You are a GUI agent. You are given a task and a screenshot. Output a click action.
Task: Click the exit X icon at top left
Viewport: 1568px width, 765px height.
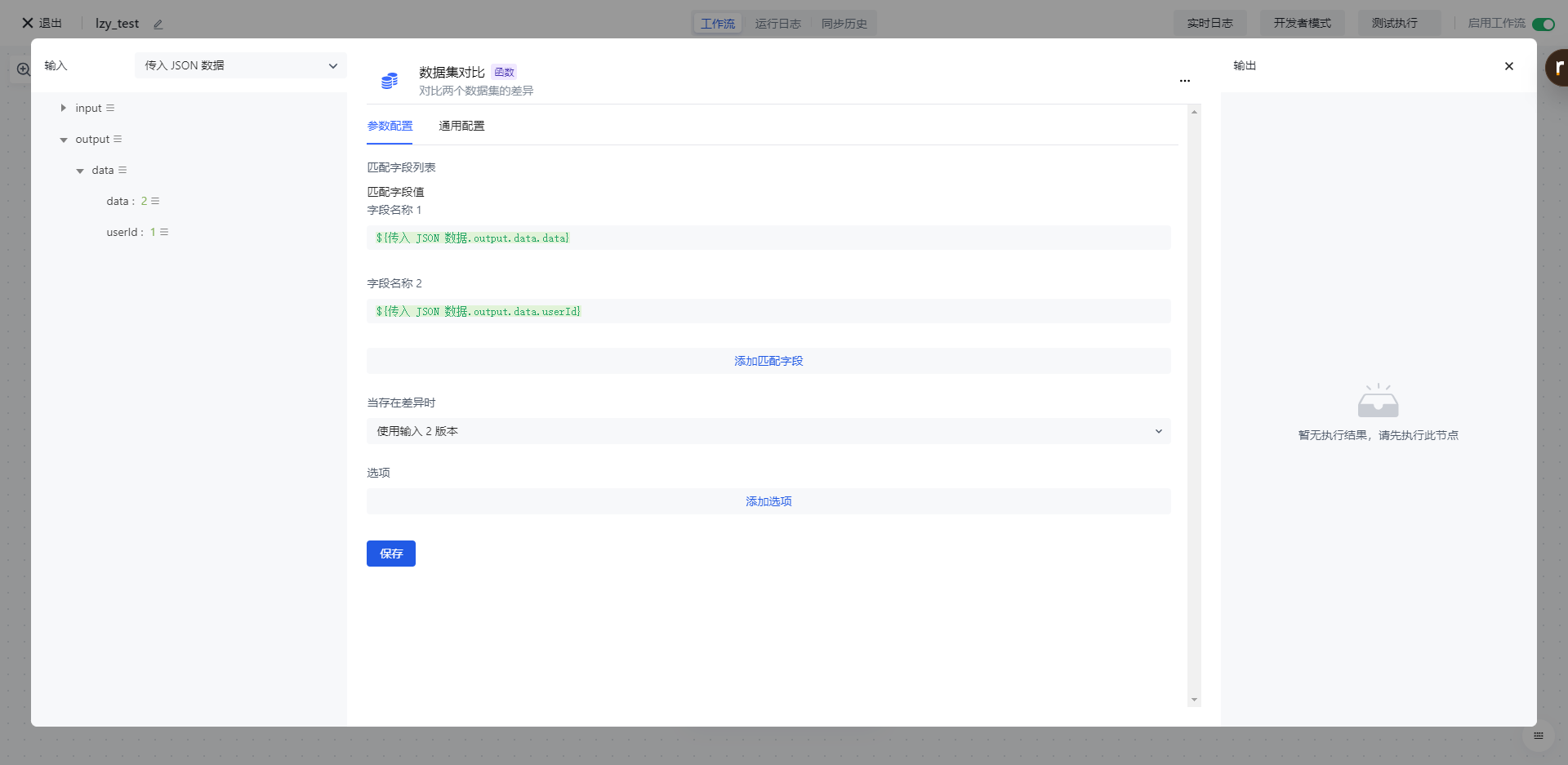[28, 23]
